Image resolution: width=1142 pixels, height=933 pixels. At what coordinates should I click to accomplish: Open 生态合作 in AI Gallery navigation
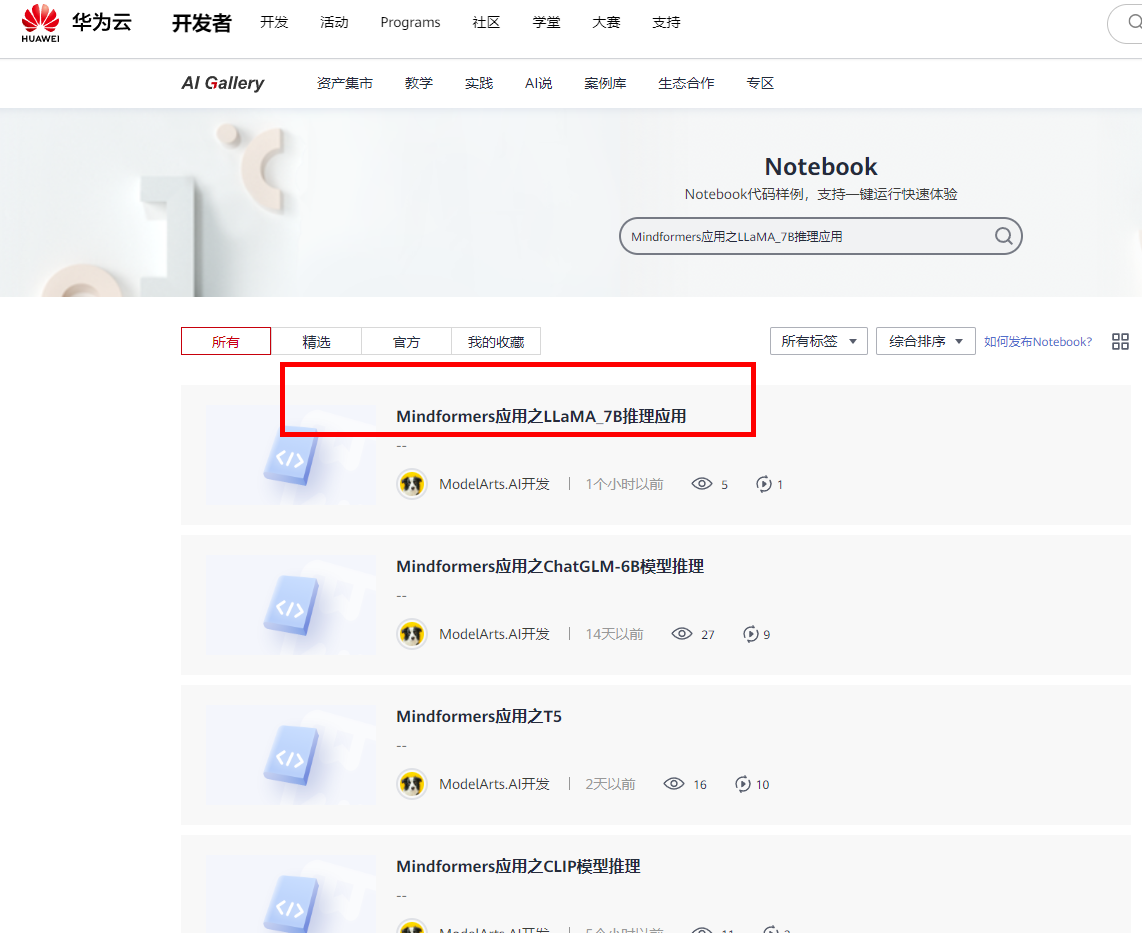pyautogui.click(x=686, y=83)
